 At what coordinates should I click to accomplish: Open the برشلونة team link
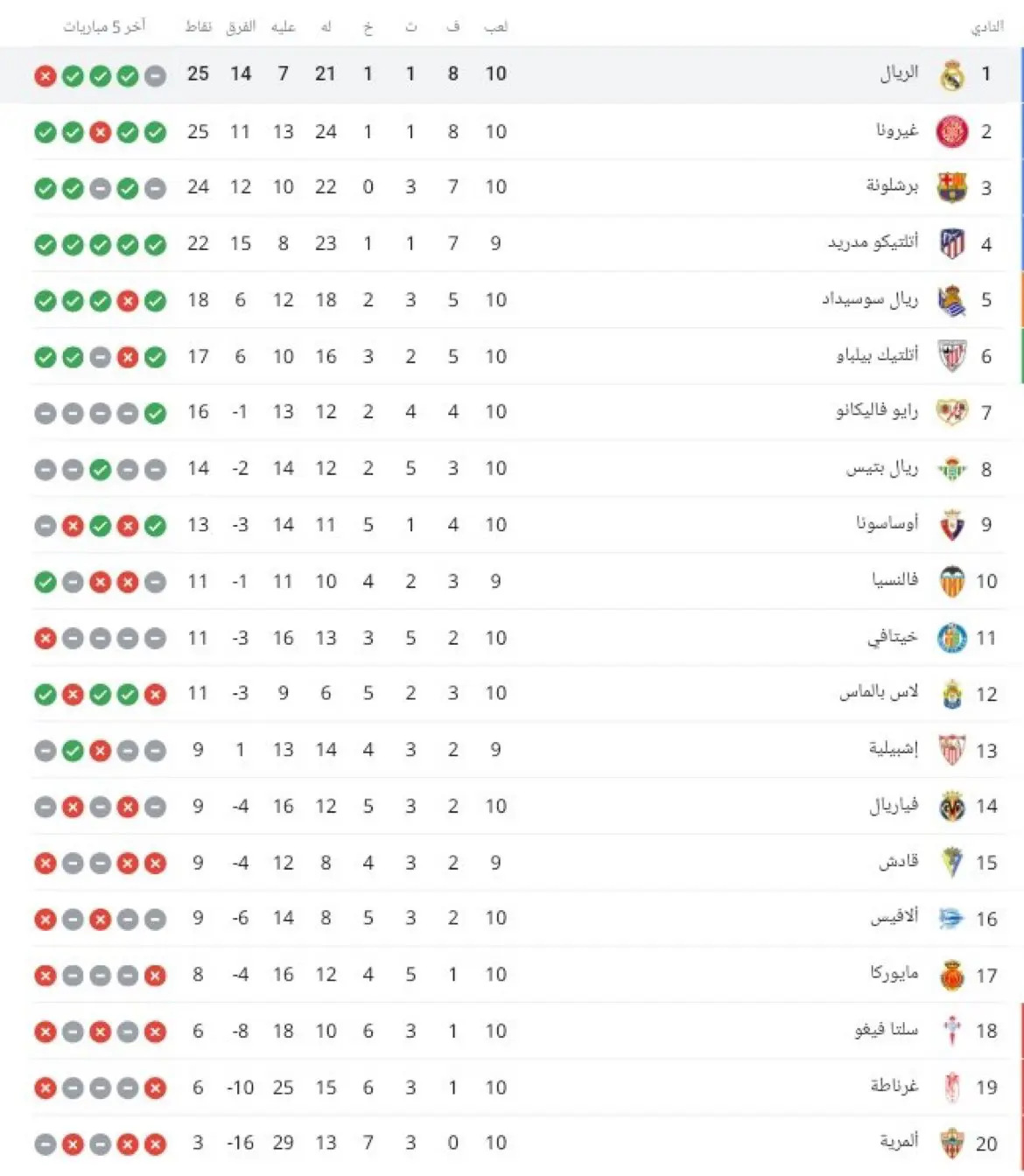892,186
